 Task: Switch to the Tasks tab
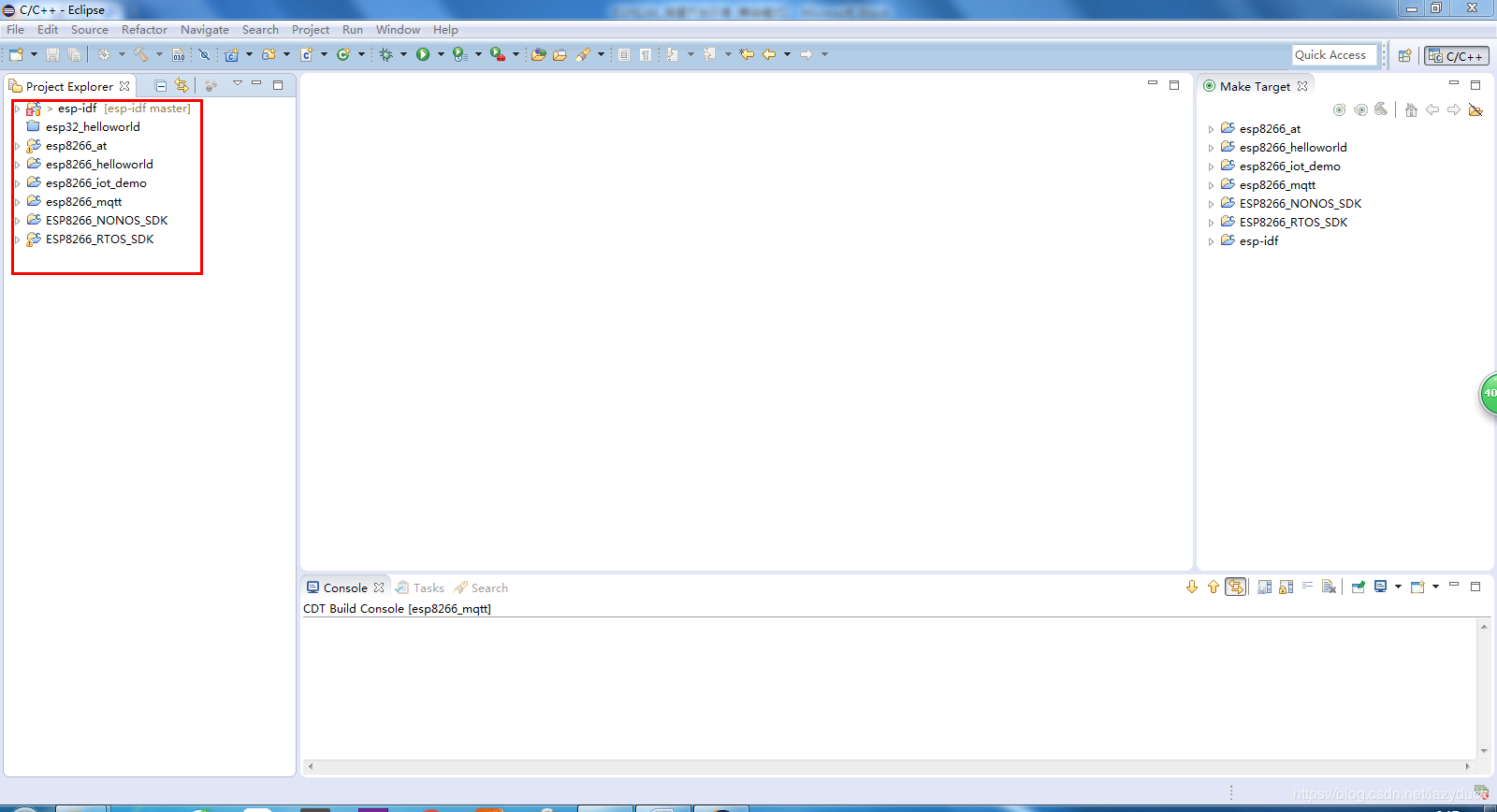(420, 587)
